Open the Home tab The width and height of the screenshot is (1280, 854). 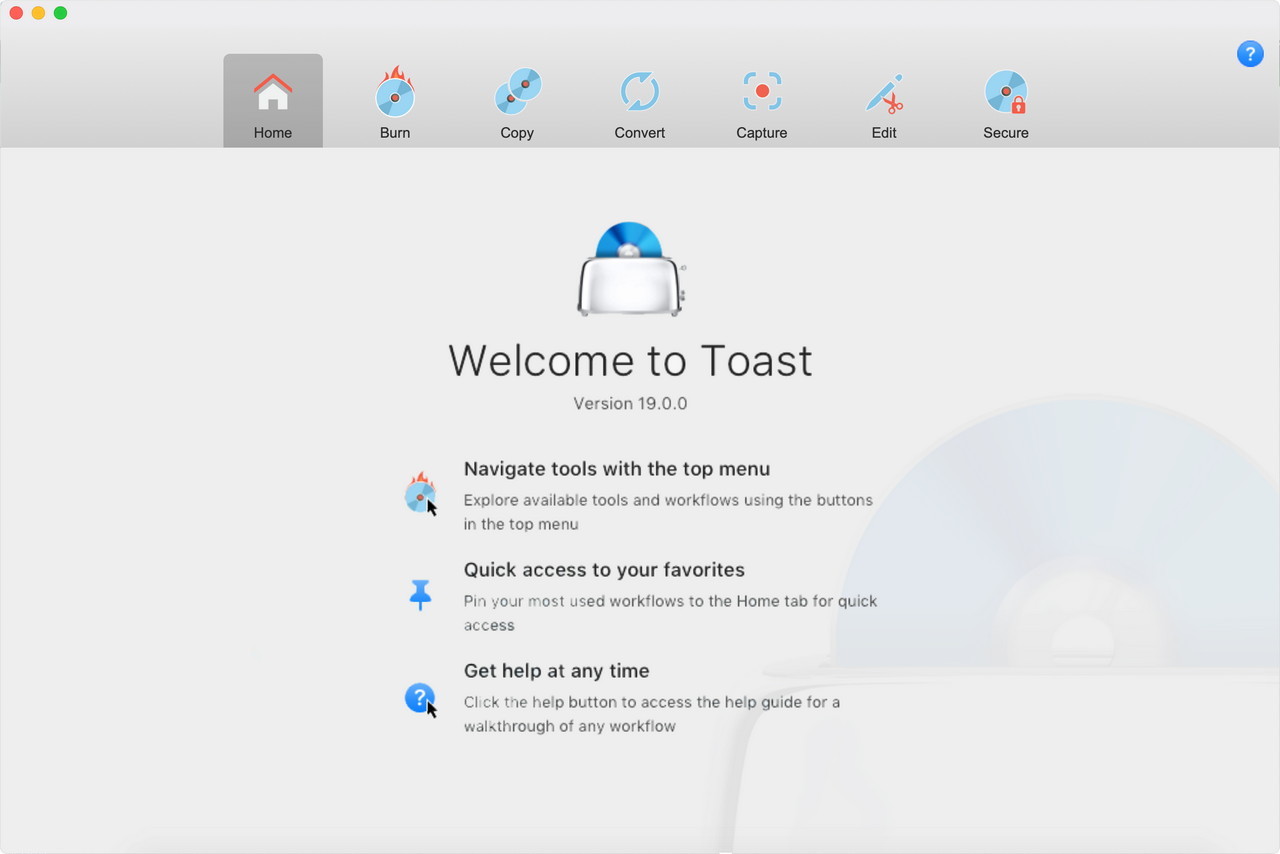coord(273,101)
